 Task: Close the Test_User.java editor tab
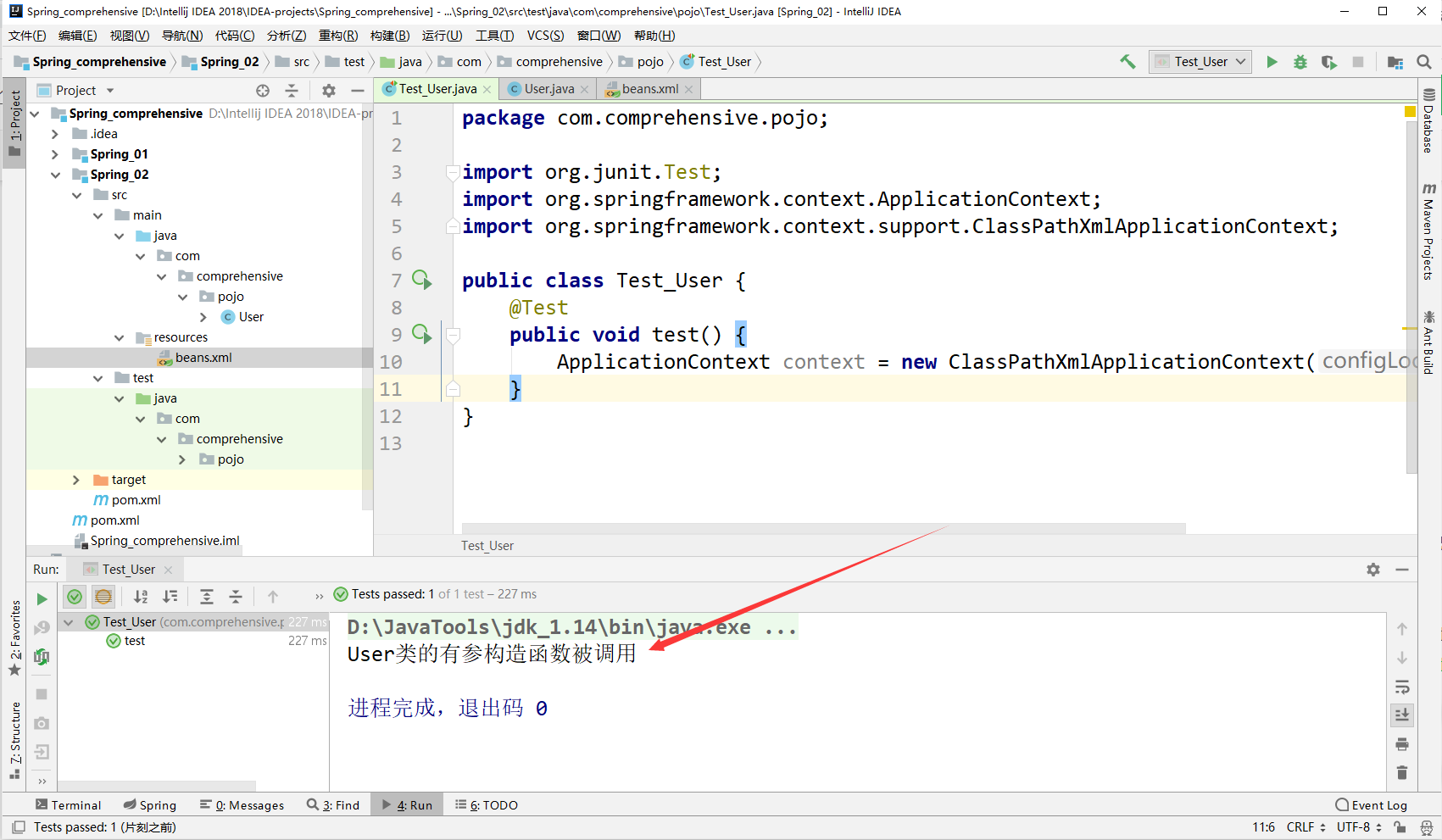(487, 89)
